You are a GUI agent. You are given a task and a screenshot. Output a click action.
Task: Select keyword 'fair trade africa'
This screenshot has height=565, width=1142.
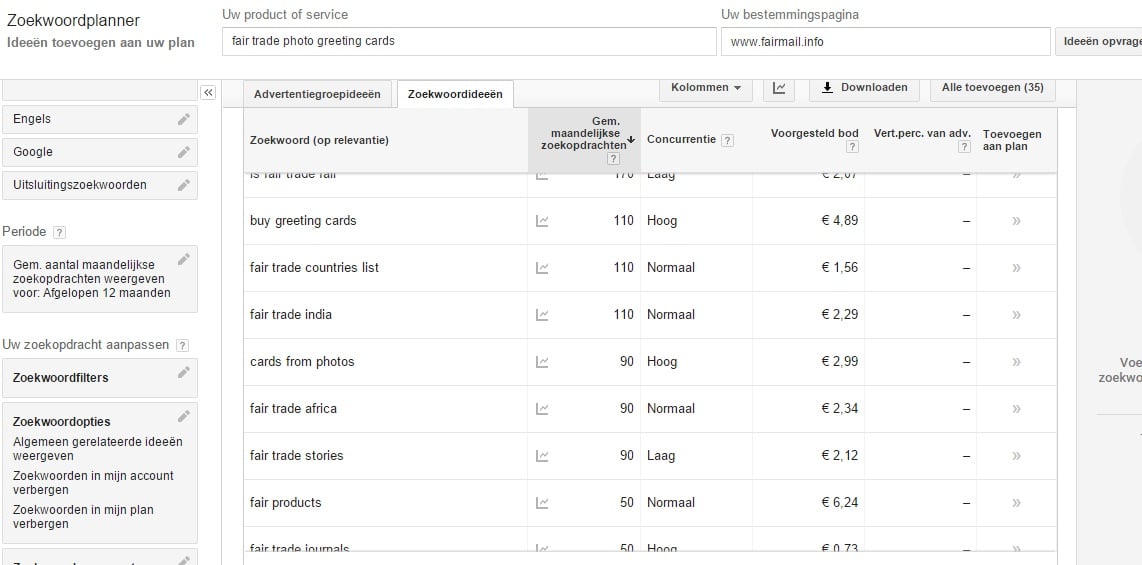pos(294,408)
